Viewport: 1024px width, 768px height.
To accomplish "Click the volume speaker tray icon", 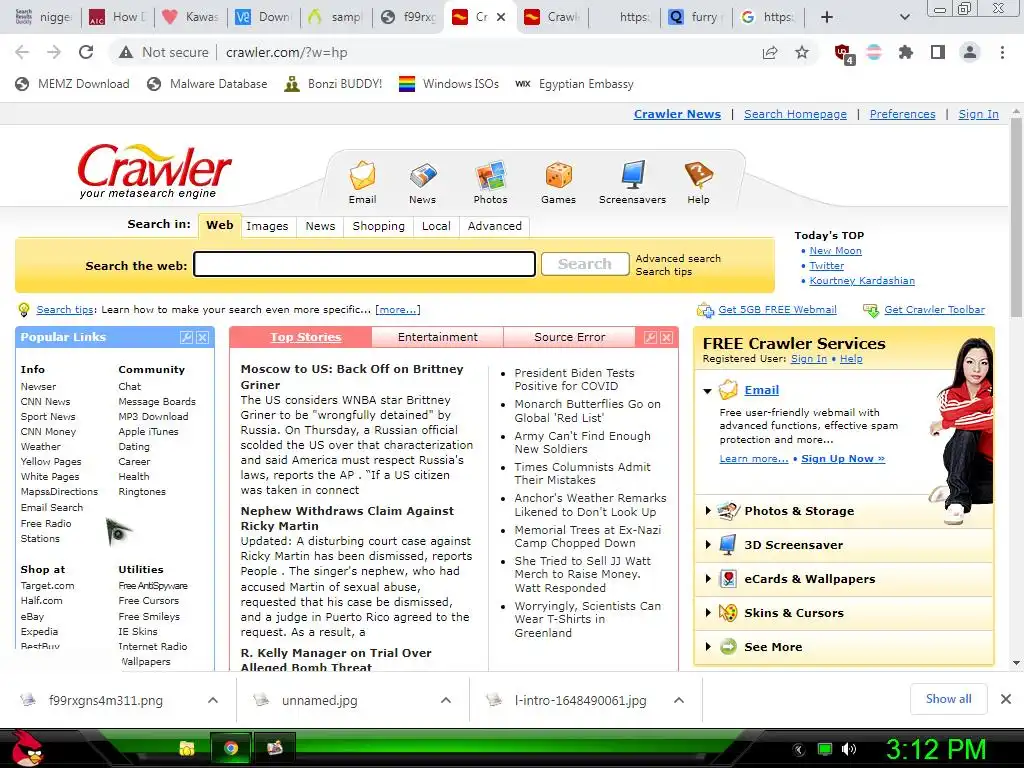I will pos(849,749).
